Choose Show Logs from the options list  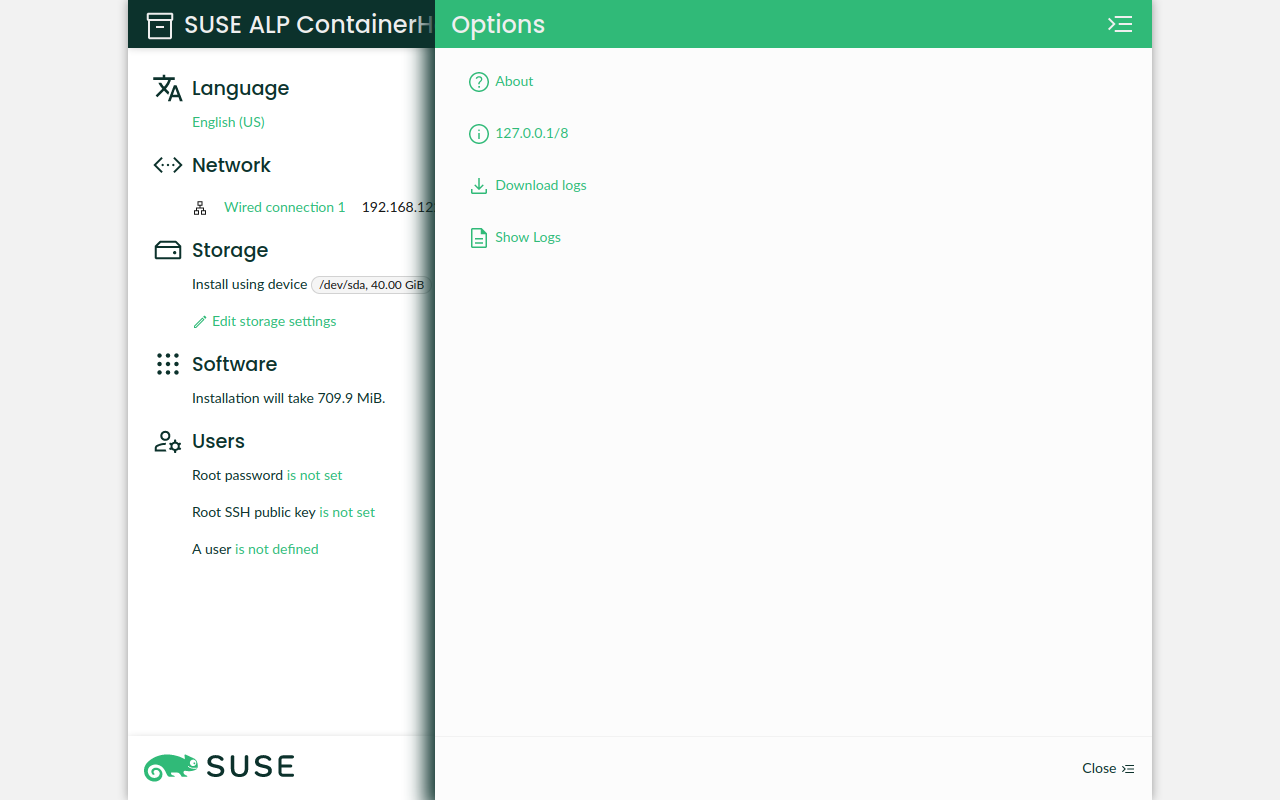(527, 238)
